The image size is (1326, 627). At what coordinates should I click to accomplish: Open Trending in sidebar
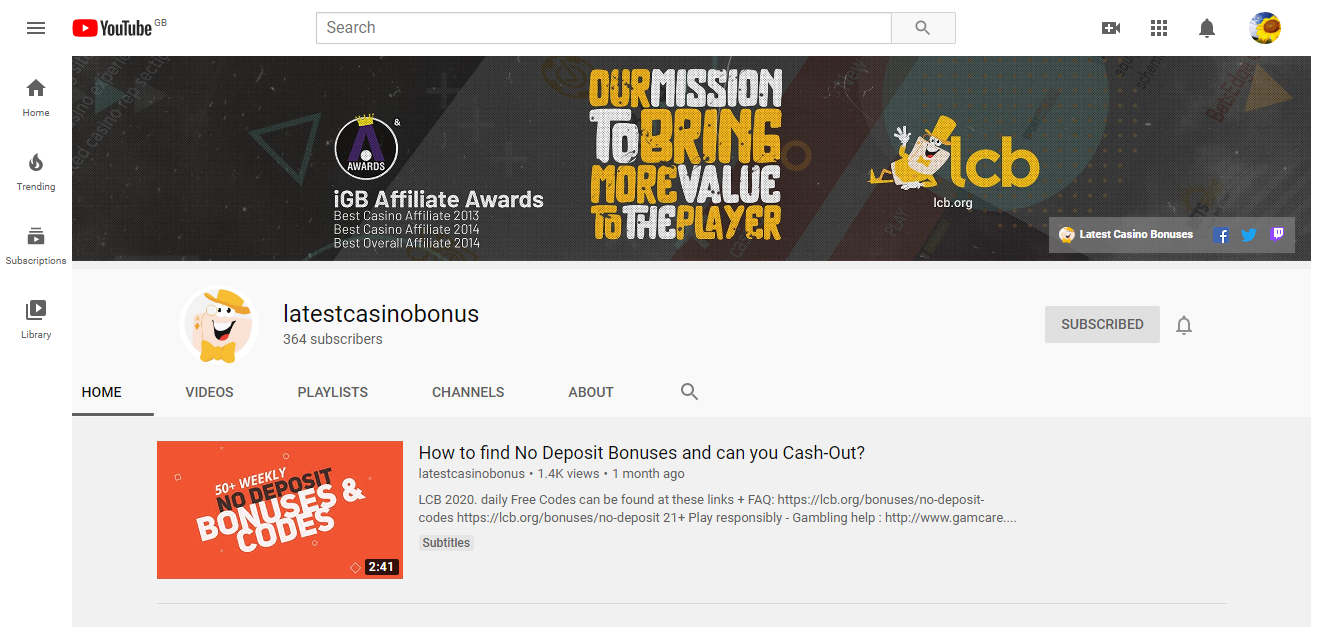36,171
